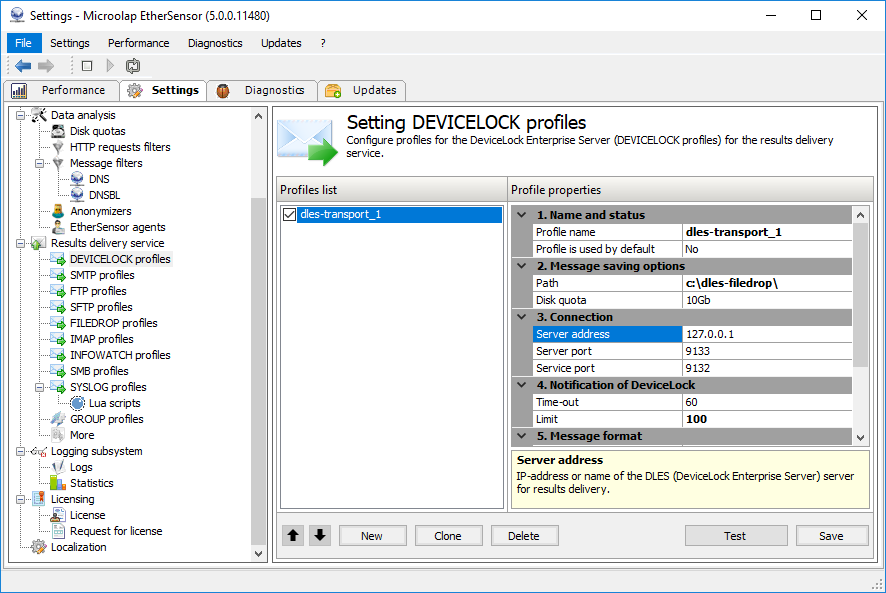Click the FILEDROP profiles envelope icon

58,323
